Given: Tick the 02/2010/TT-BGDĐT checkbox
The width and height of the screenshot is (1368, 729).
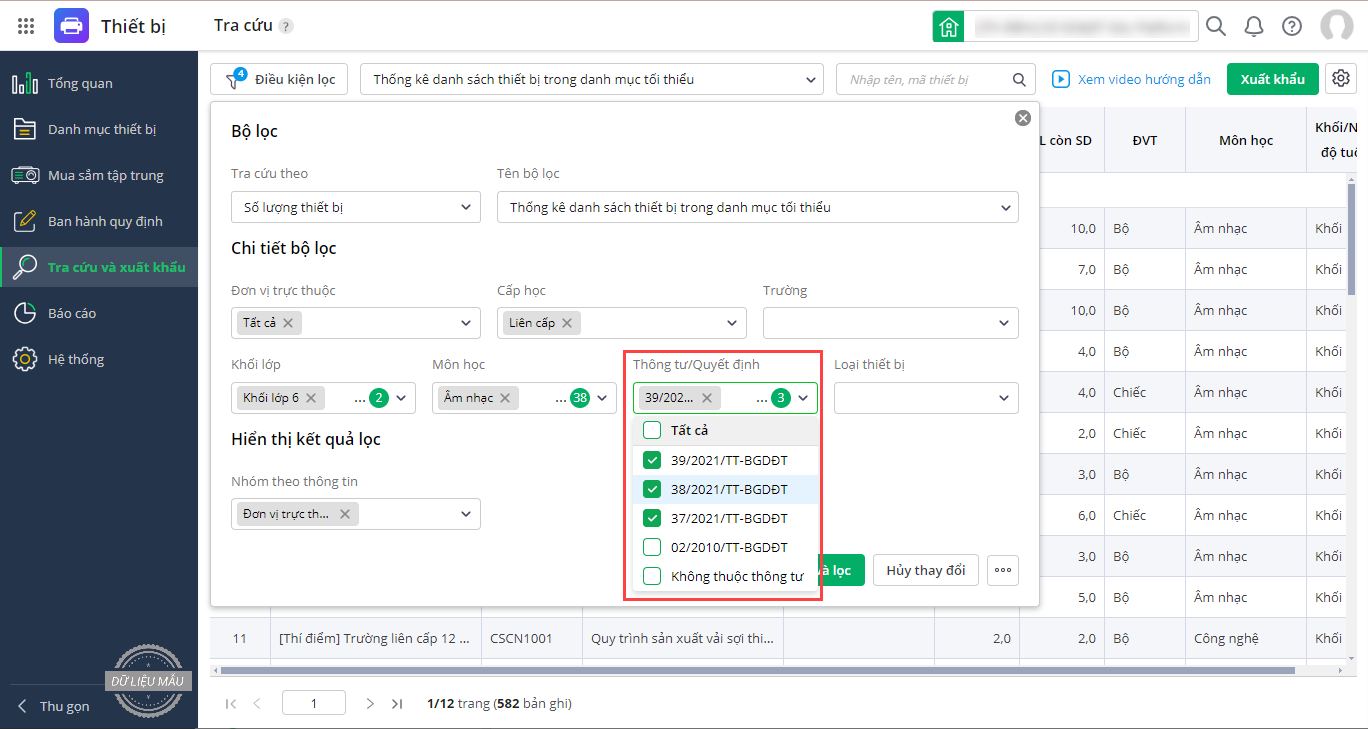Looking at the screenshot, I should (652, 547).
